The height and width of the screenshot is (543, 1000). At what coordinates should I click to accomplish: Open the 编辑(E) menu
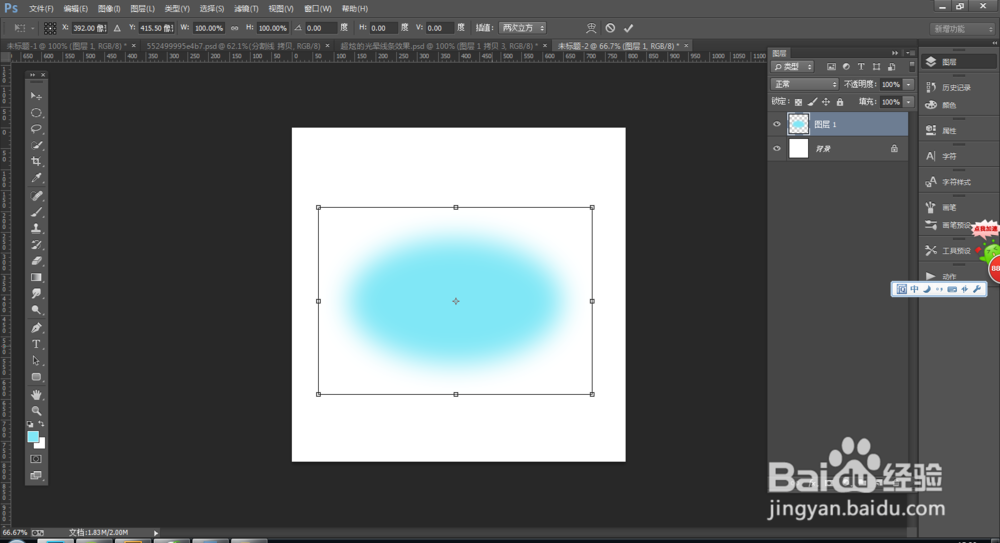point(75,9)
